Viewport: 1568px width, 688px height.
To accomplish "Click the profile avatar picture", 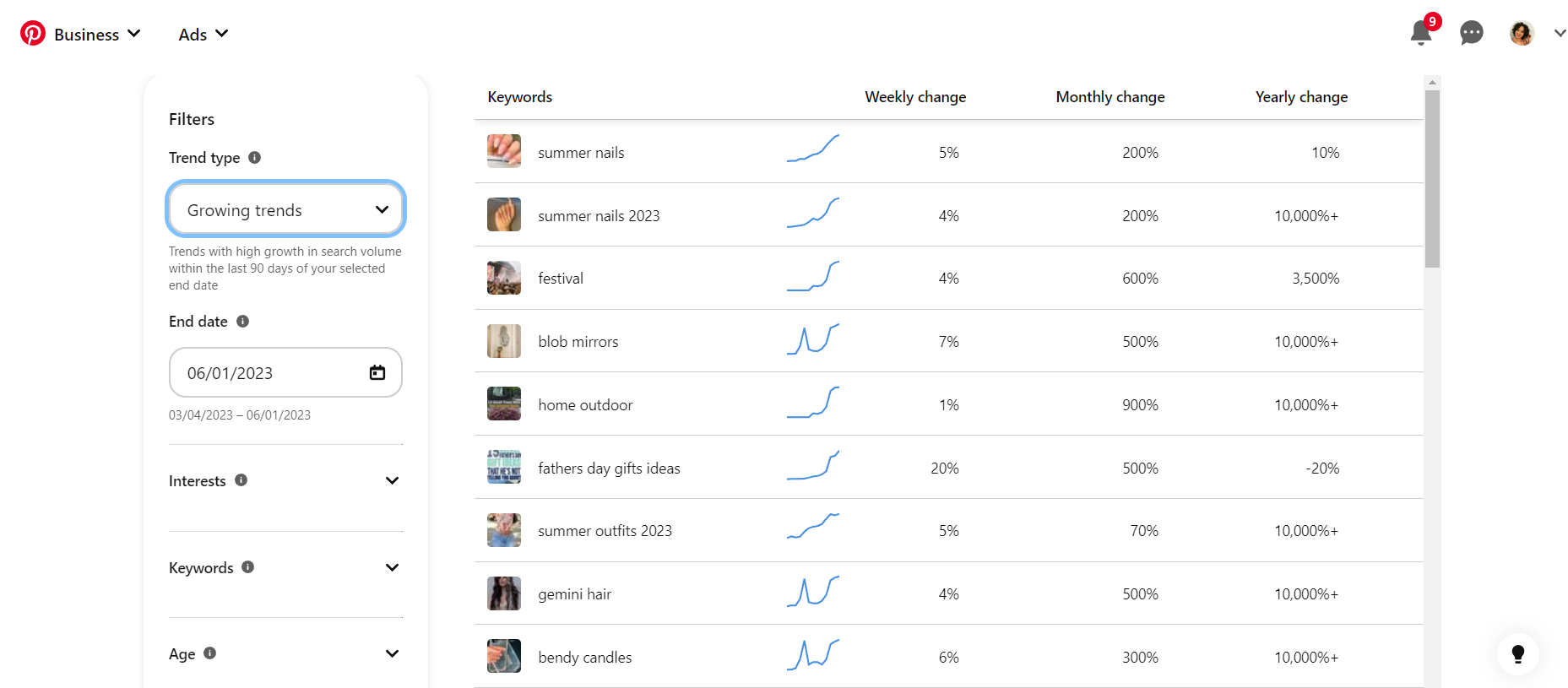I will click(x=1522, y=34).
